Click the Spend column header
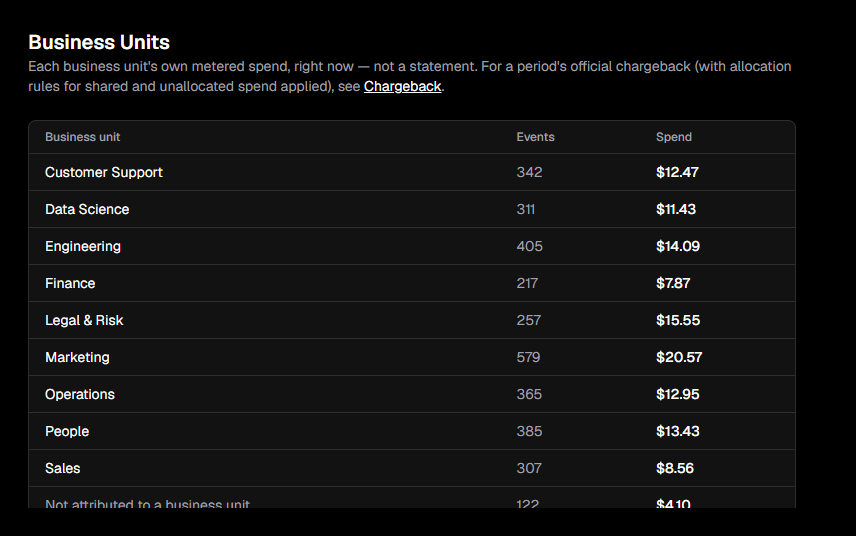Image resolution: width=856 pixels, height=536 pixels. click(x=674, y=137)
